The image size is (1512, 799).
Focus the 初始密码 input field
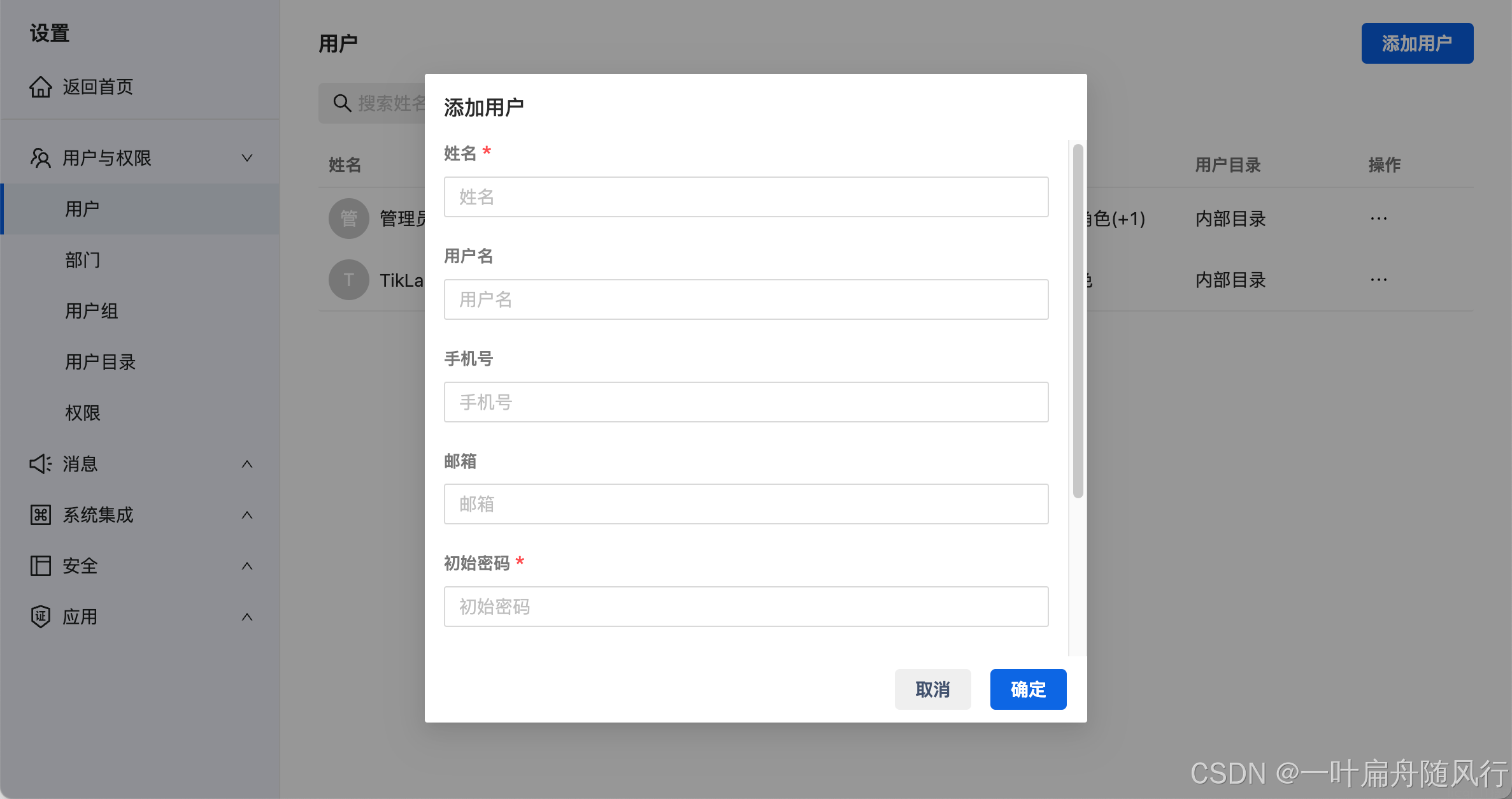coord(746,607)
